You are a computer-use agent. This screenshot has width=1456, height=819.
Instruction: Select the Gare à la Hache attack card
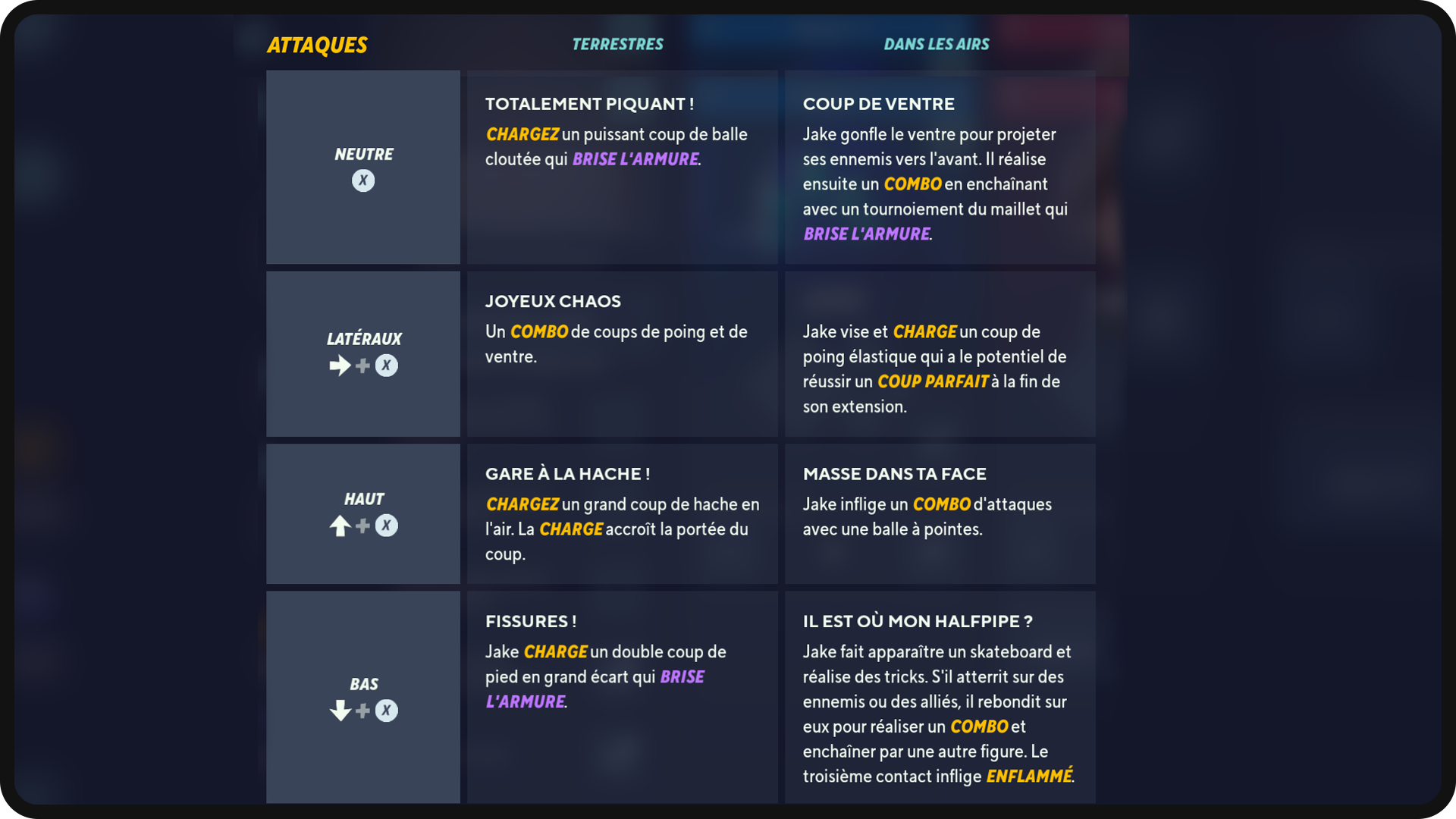pyautogui.click(x=623, y=514)
